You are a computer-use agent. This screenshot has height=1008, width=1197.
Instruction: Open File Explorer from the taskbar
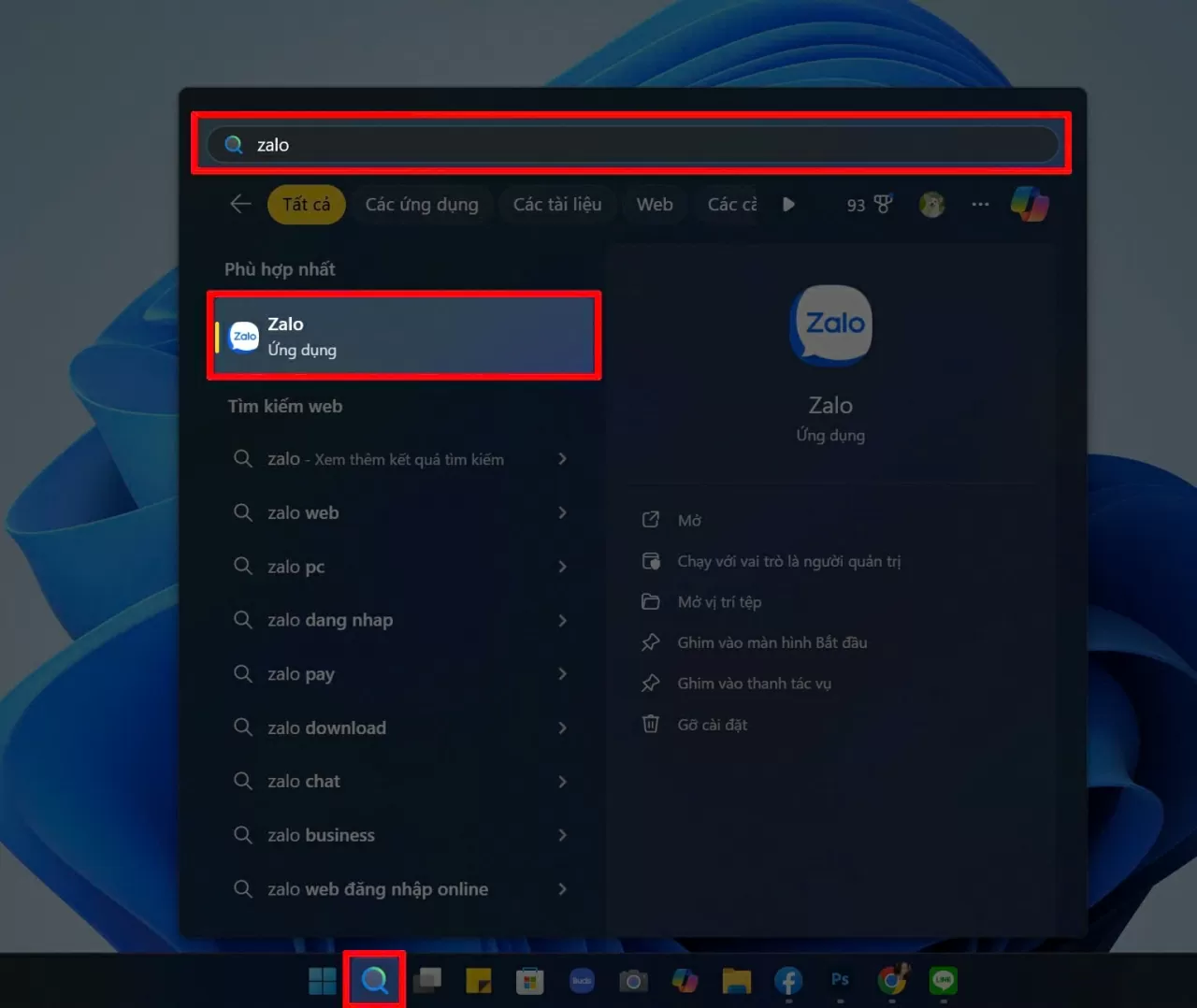pyautogui.click(x=735, y=981)
